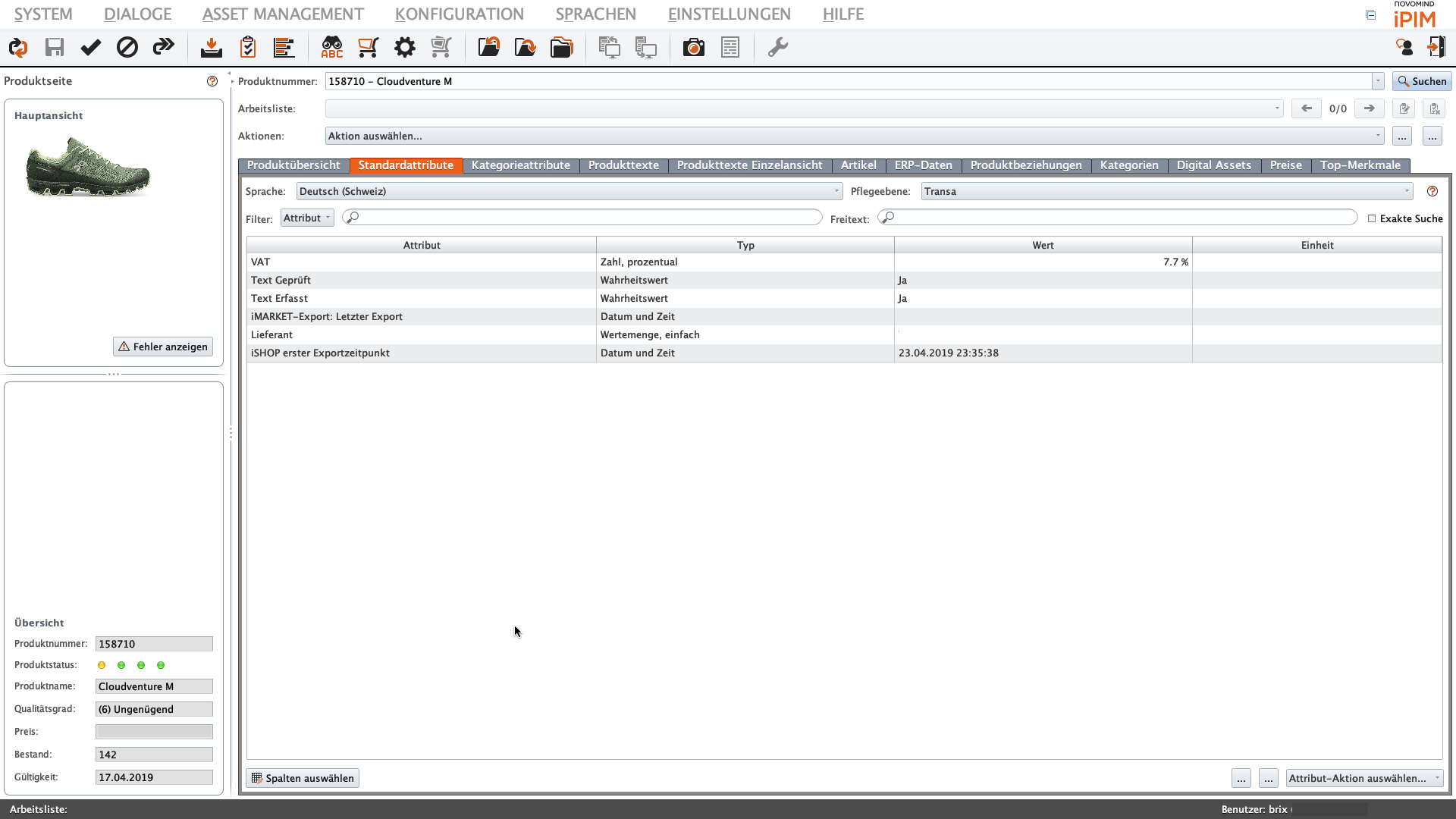Click the Fehler anzeigen button

[163, 347]
